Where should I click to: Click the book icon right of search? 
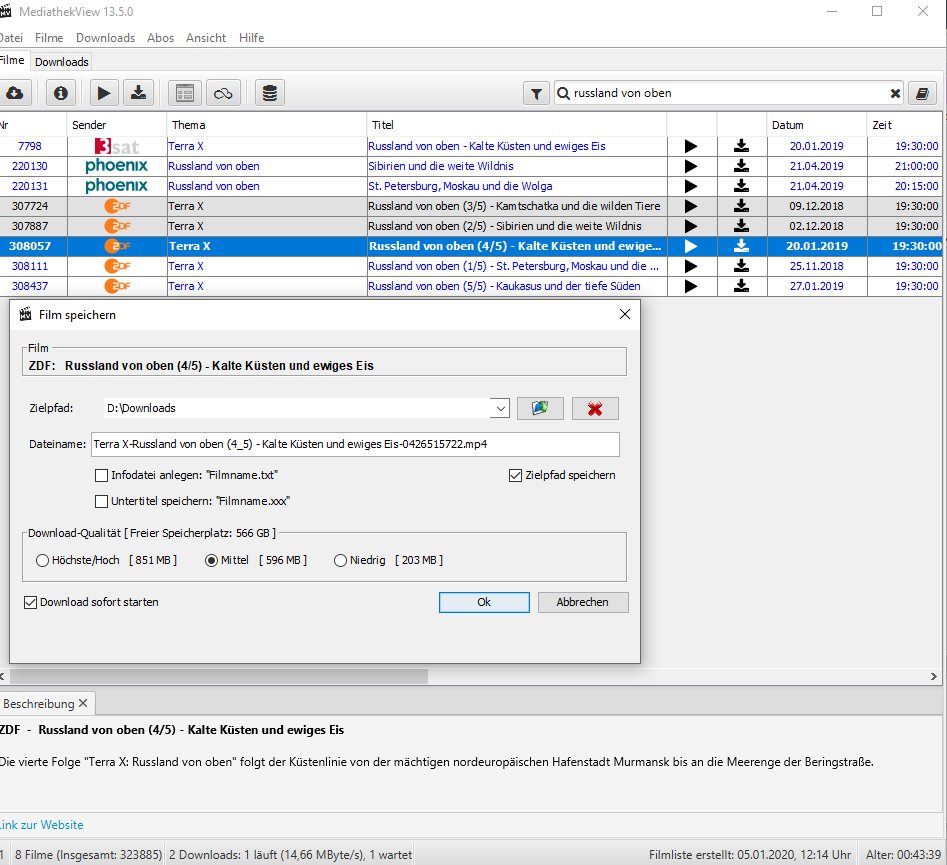click(x=922, y=93)
